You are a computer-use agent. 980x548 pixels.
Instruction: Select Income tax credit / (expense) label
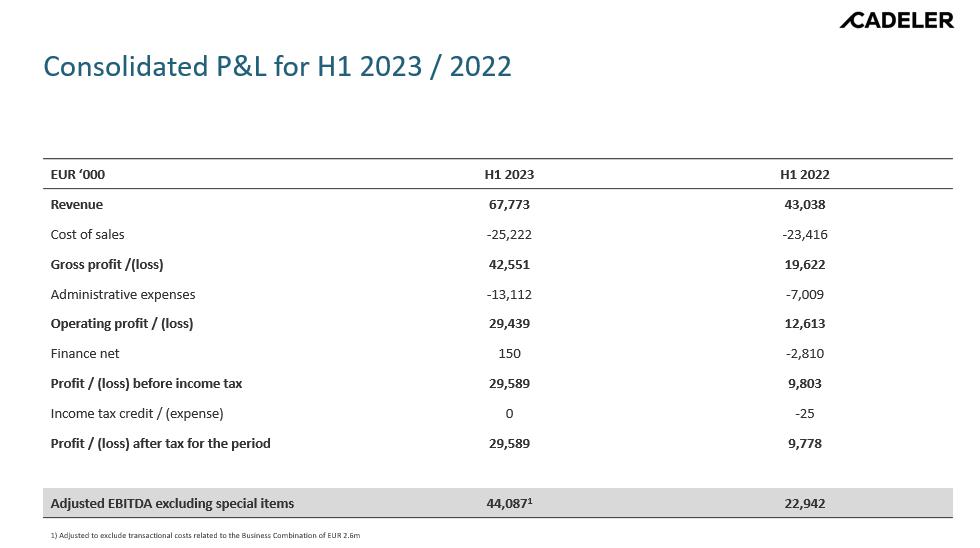(x=137, y=413)
